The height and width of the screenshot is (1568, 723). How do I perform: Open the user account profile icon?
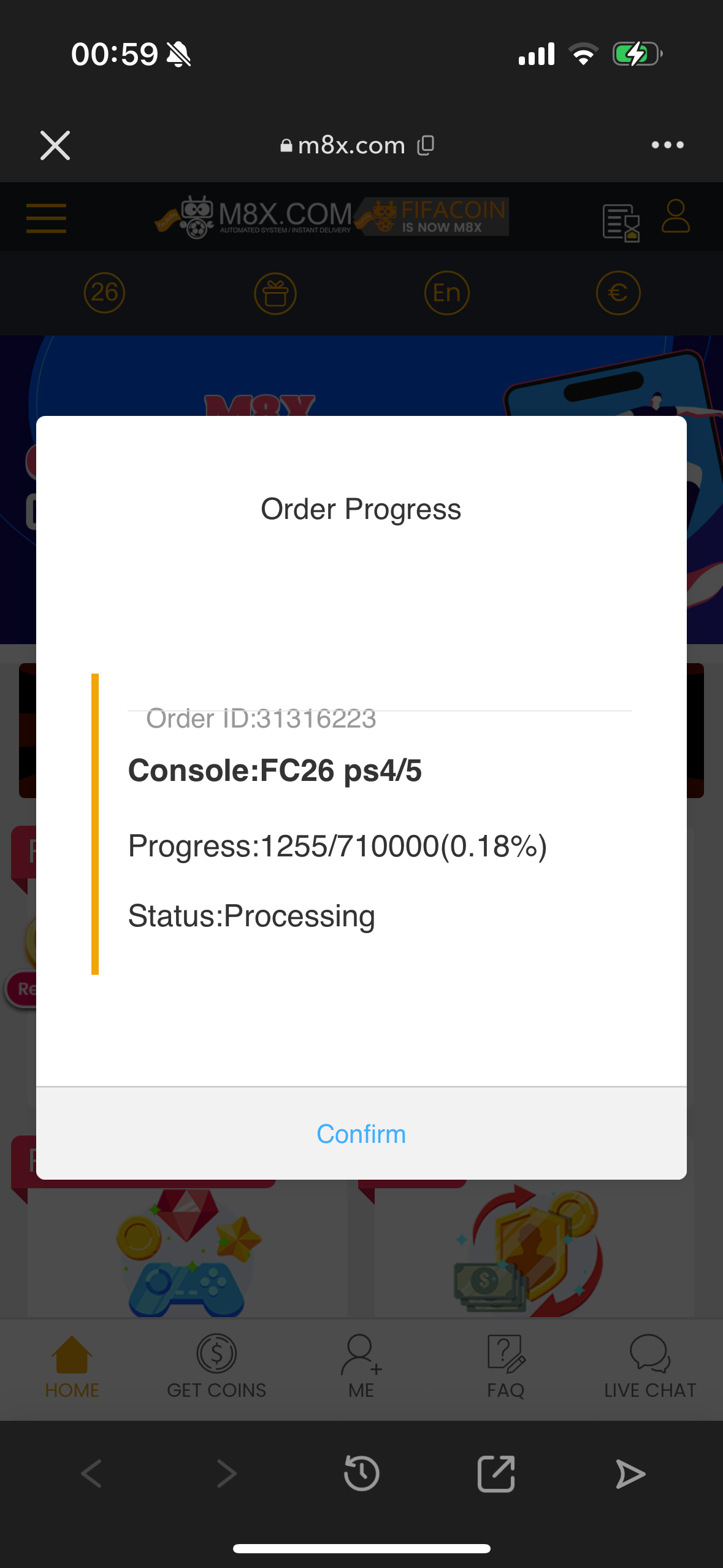pos(675,217)
